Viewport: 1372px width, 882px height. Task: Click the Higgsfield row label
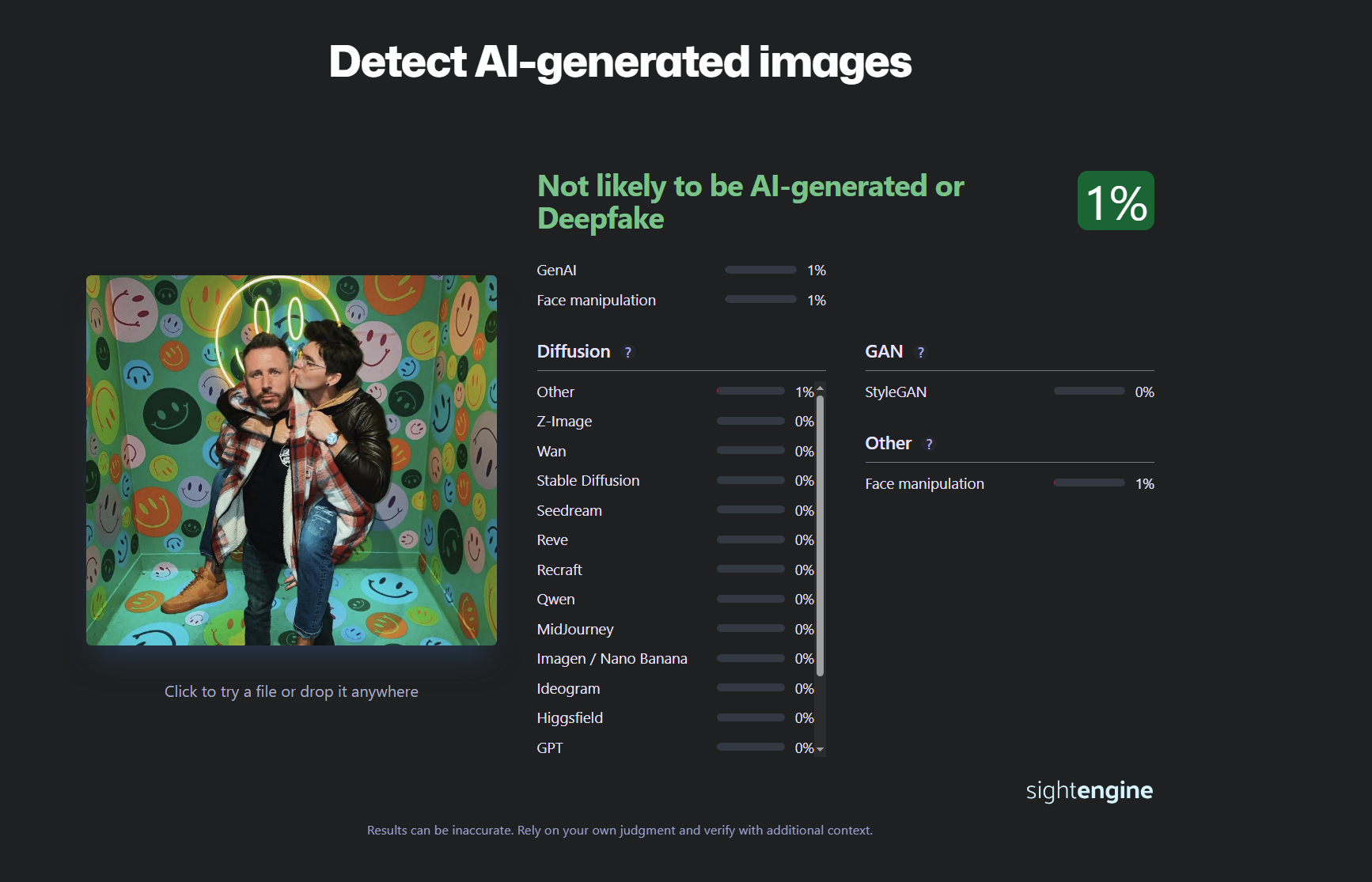570,718
